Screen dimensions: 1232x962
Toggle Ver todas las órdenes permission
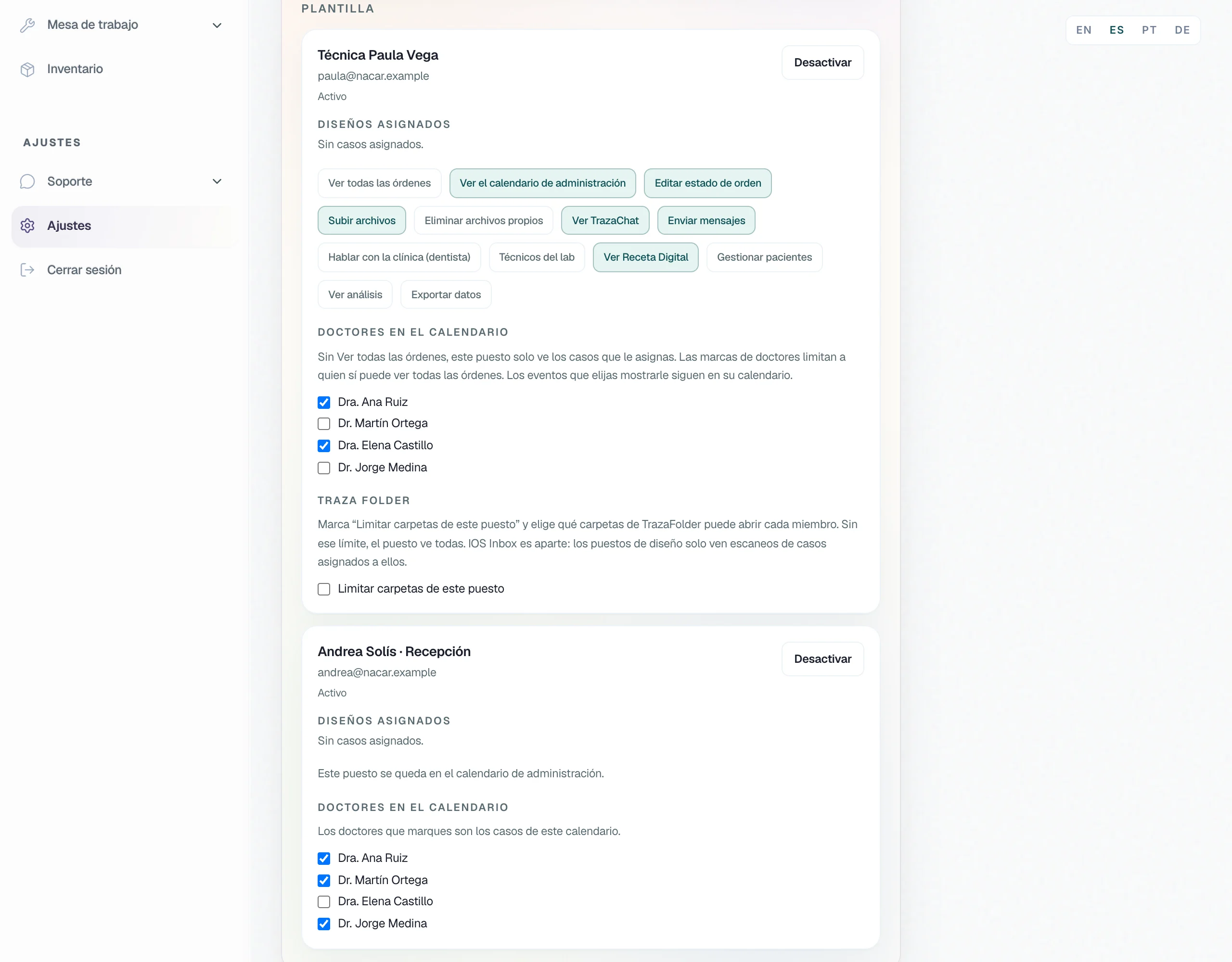point(380,183)
